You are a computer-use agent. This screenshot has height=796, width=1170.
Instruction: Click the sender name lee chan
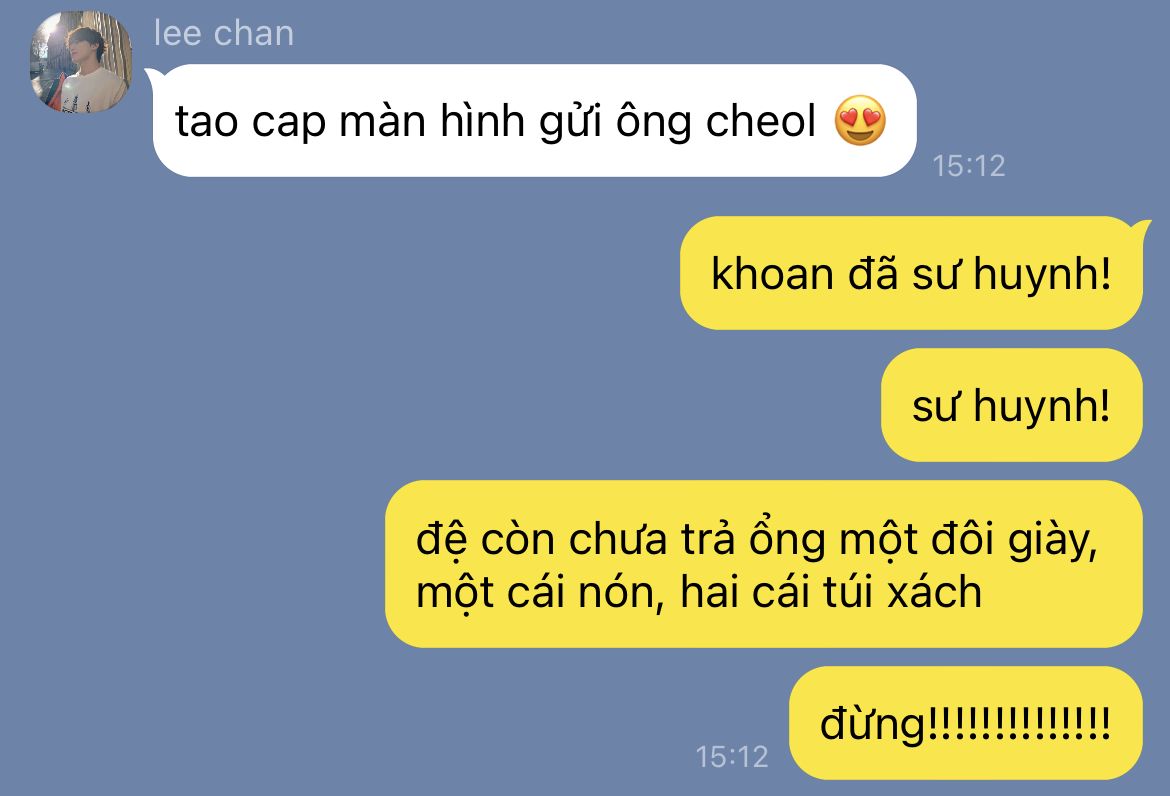[x=224, y=34]
